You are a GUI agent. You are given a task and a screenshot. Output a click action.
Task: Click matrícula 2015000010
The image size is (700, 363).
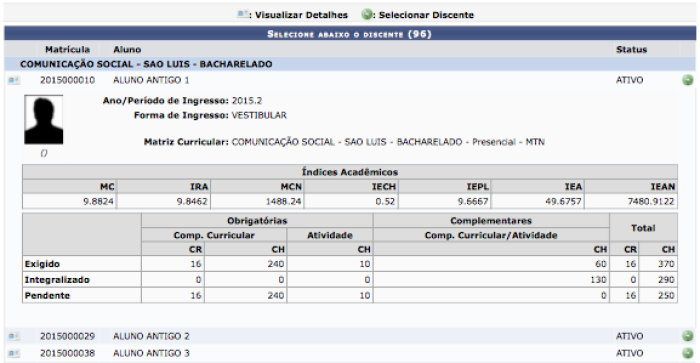click(67, 80)
